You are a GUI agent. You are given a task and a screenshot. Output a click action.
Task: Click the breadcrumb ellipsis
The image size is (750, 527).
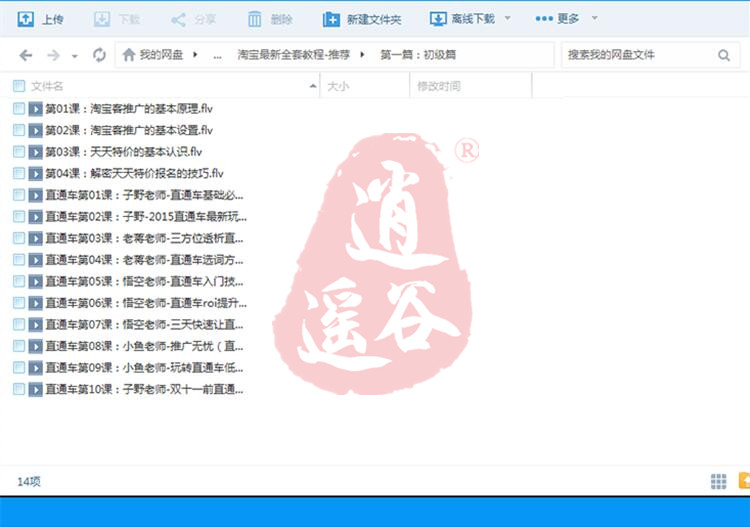[x=217, y=56]
